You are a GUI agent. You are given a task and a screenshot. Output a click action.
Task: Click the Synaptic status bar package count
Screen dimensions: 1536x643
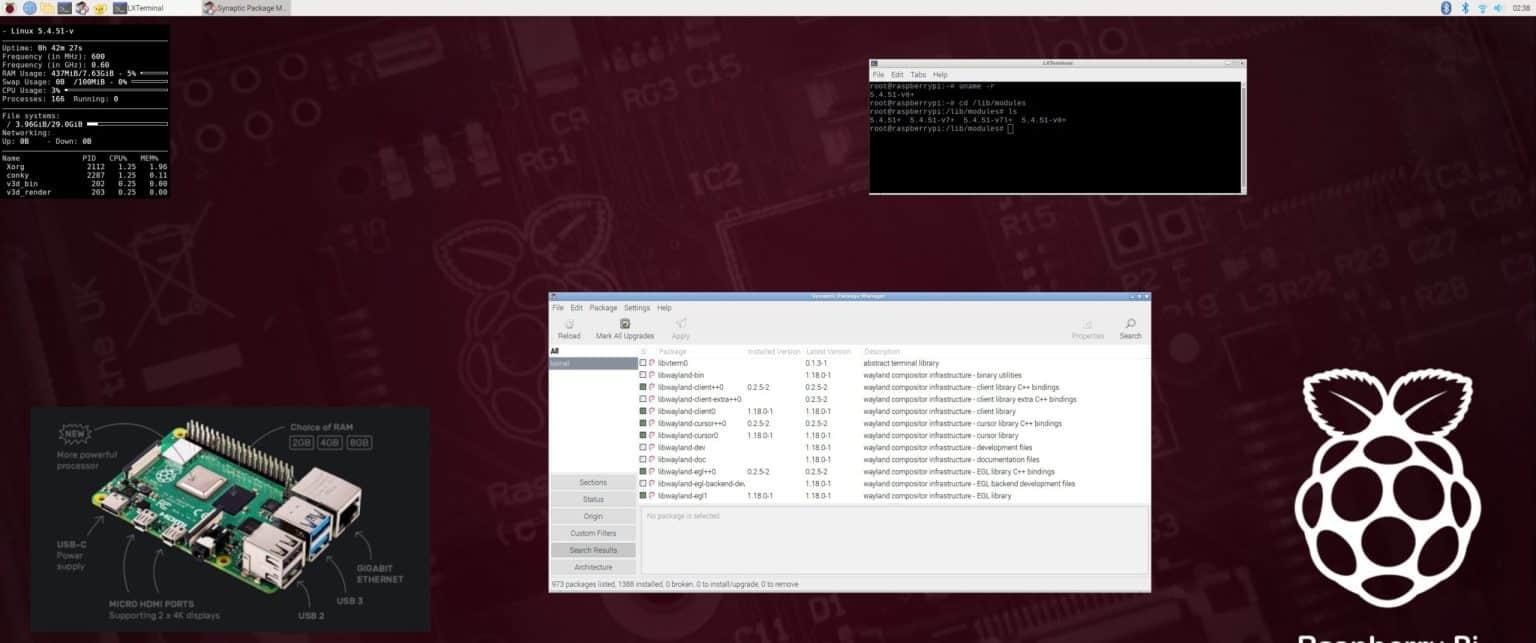click(675, 584)
